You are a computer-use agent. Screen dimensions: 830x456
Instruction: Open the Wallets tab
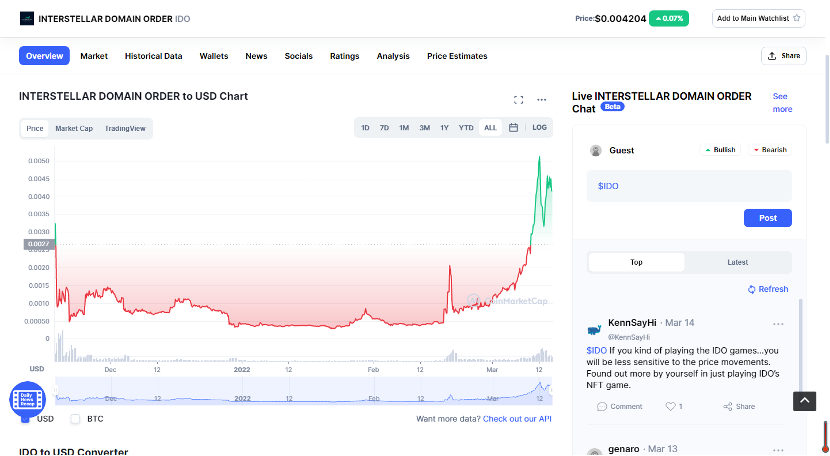pos(214,56)
